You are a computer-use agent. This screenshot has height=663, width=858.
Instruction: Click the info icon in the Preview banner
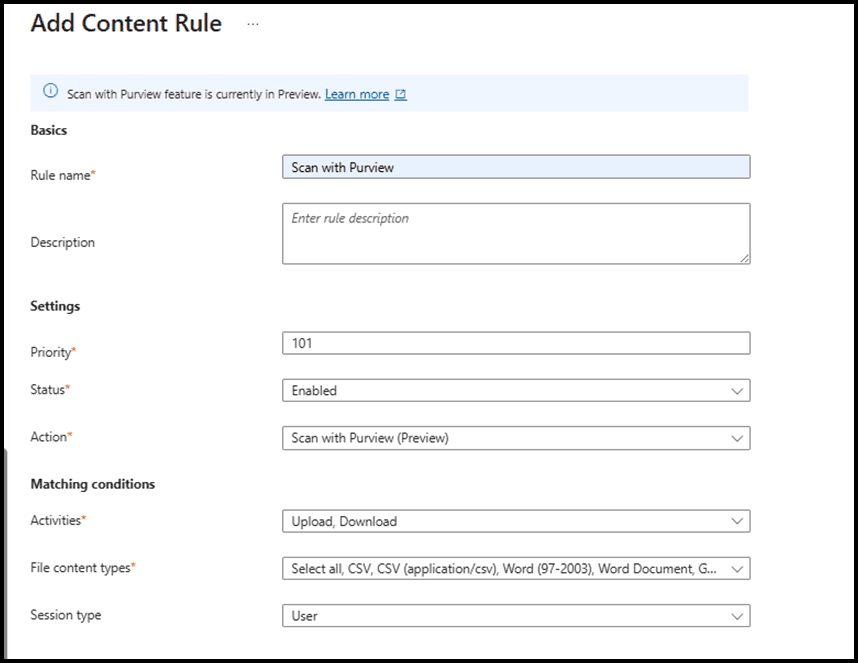click(x=50, y=91)
